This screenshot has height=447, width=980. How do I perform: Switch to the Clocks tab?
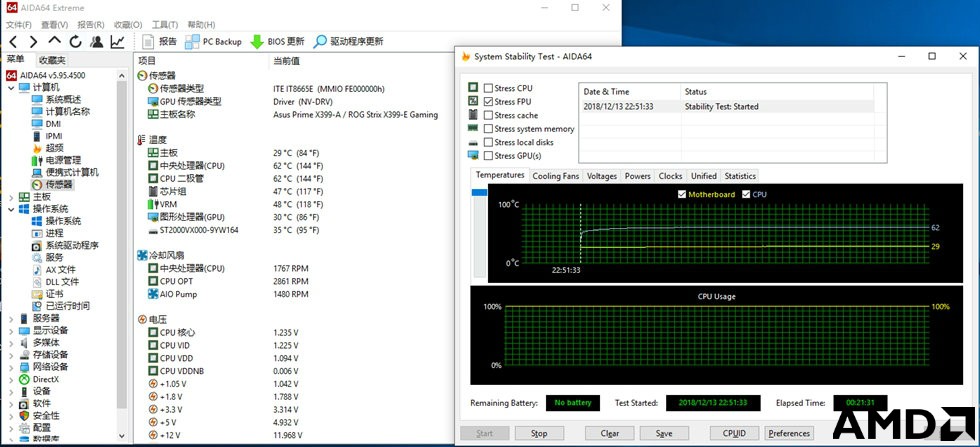(671, 176)
